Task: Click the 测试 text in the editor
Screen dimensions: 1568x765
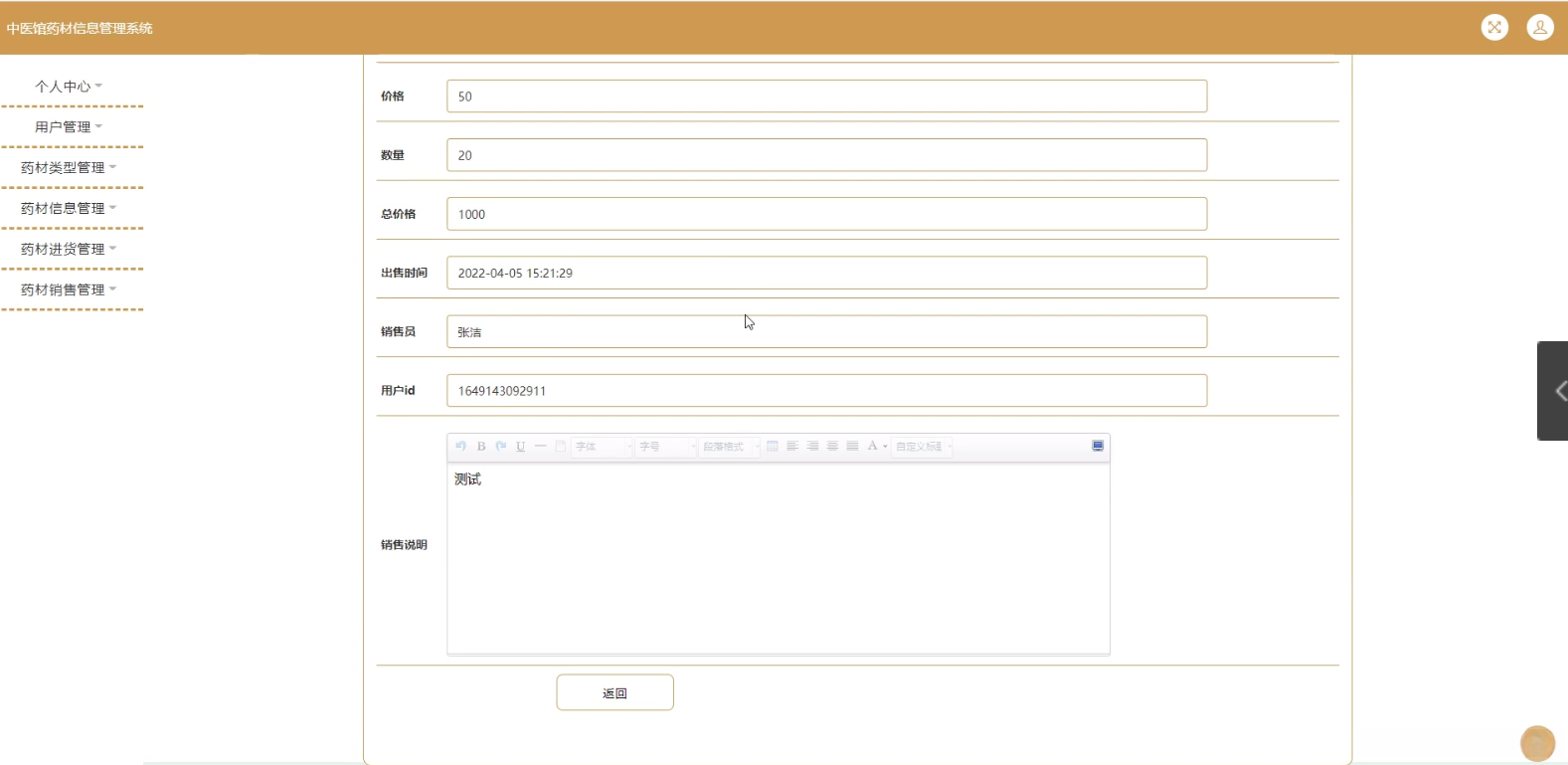Action: point(468,479)
